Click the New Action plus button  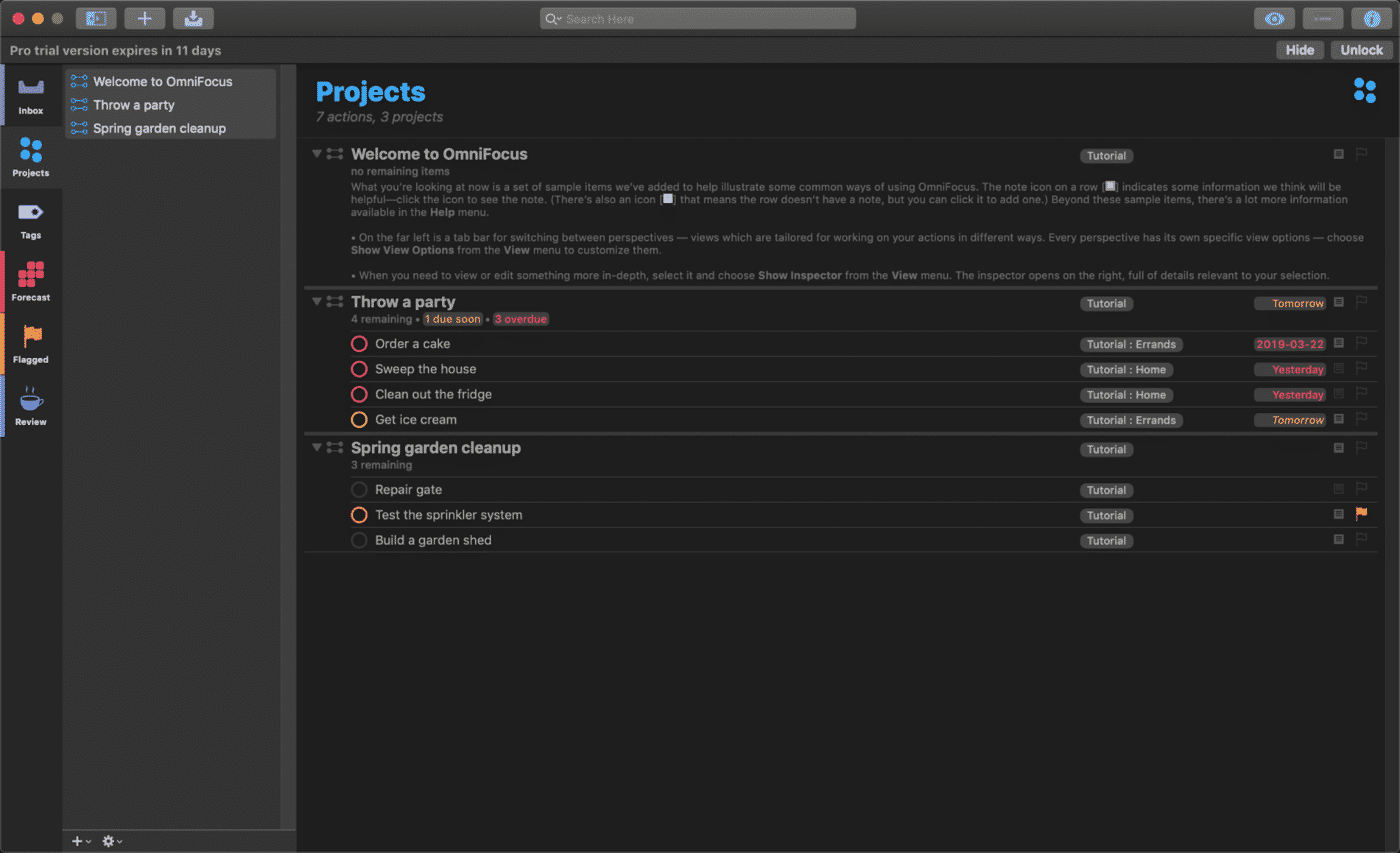click(x=144, y=18)
